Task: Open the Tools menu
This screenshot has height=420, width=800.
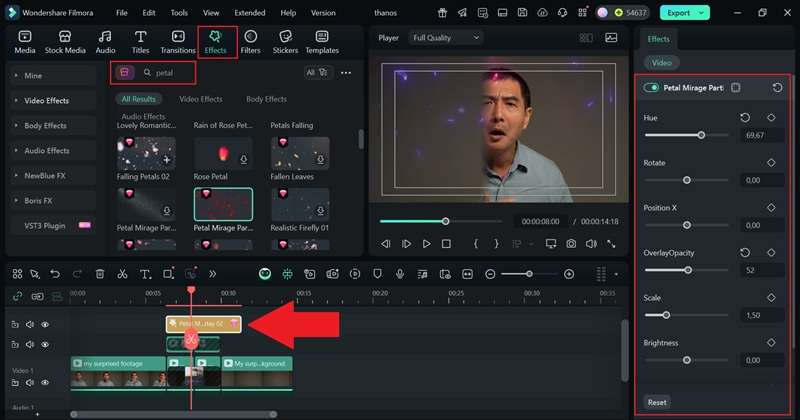Action: 179,13
